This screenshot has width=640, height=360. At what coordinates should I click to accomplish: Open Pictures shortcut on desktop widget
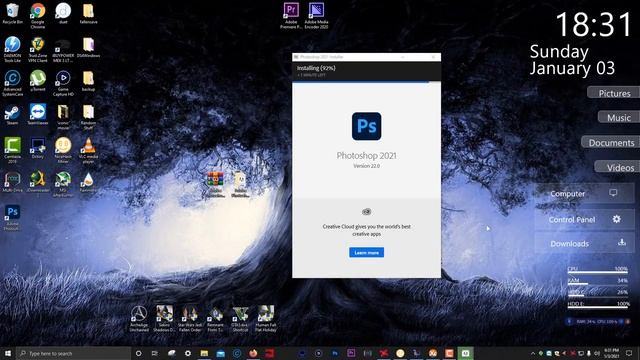click(613, 93)
